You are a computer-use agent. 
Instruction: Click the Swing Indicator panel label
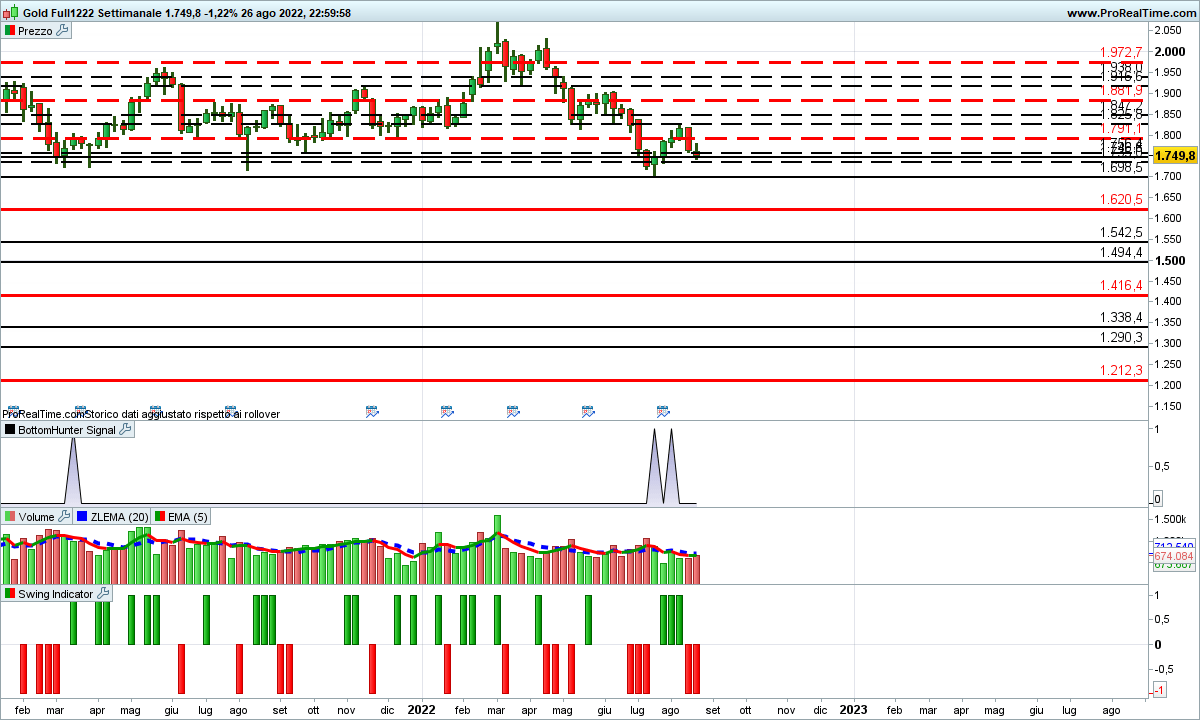pyautogui.click(x=56, y=594)
